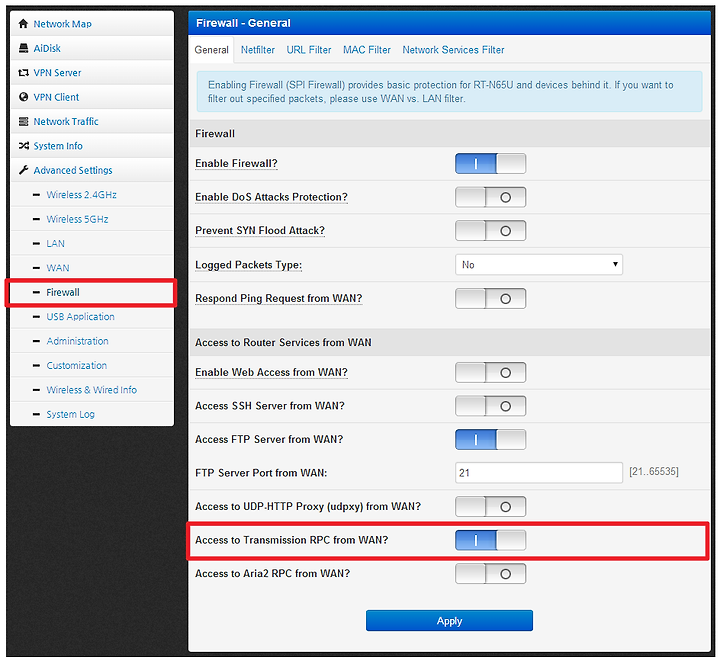Click the [21..65535] port range hint
720x664 pixels.
(x=654, y=472)
